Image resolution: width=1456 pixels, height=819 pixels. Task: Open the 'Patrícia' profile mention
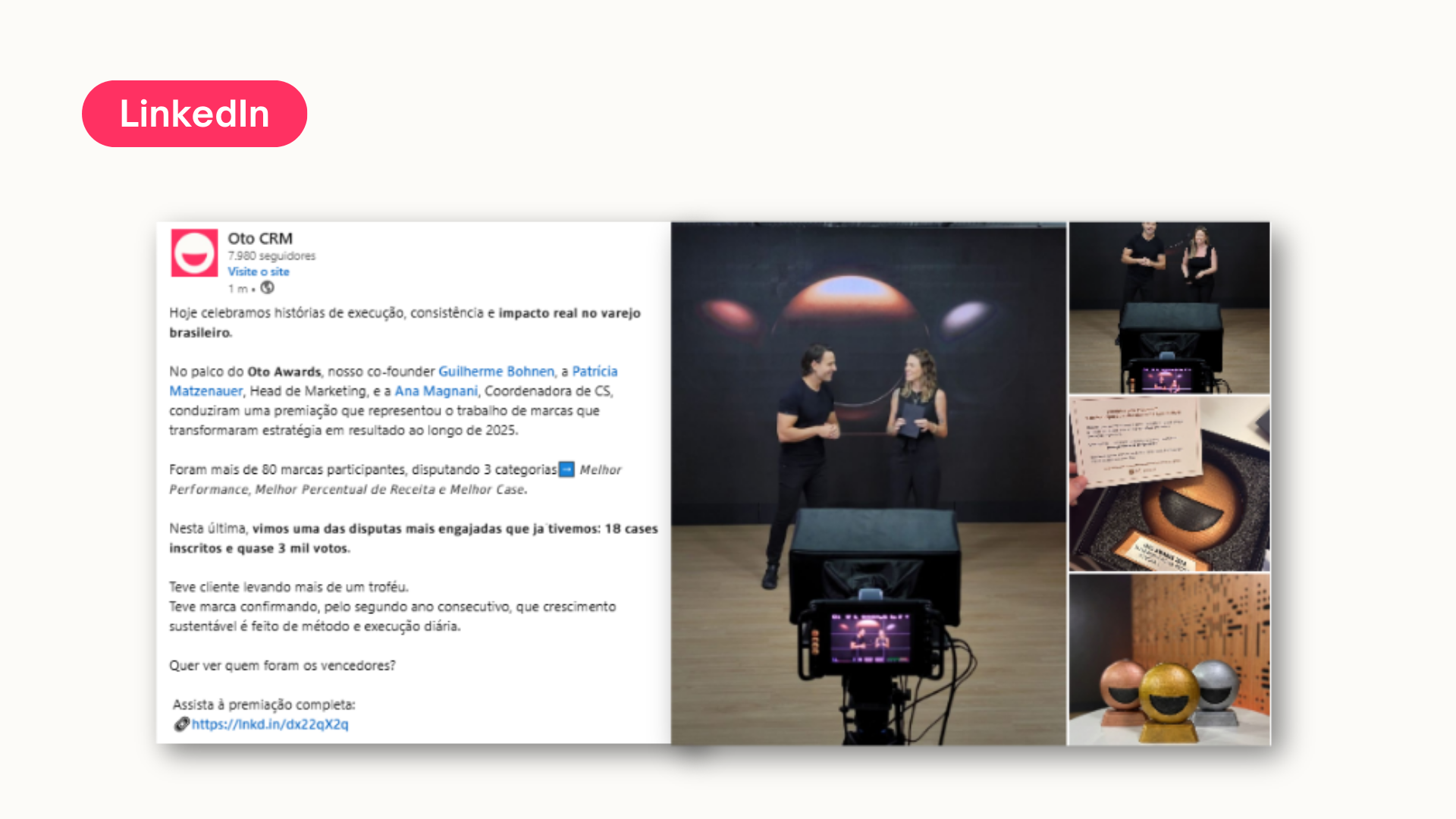coord(595,372)
